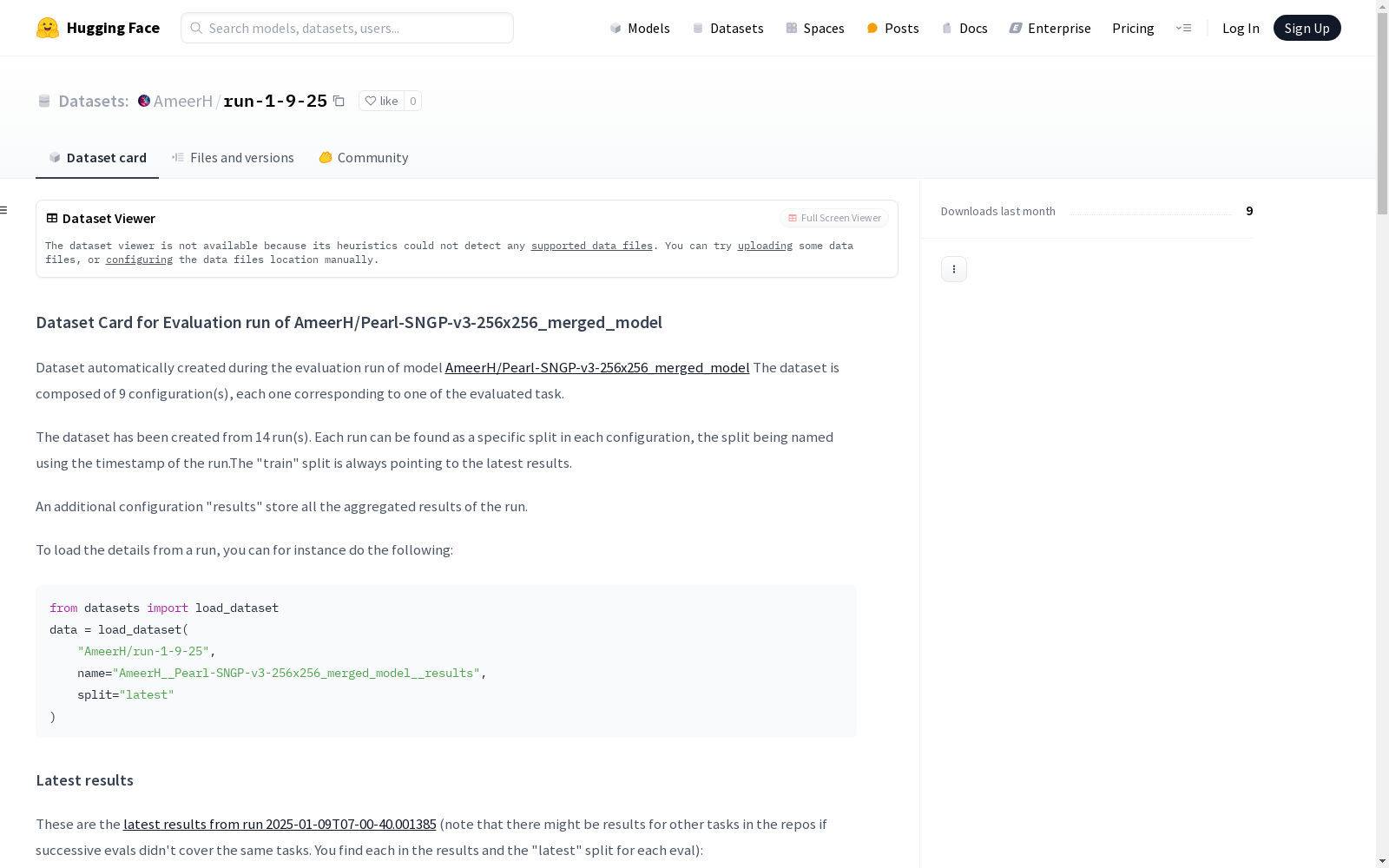This screenshot has height=868, width=1389.
Task: Switch to Files and versions tab
Action: pos(233,157)
